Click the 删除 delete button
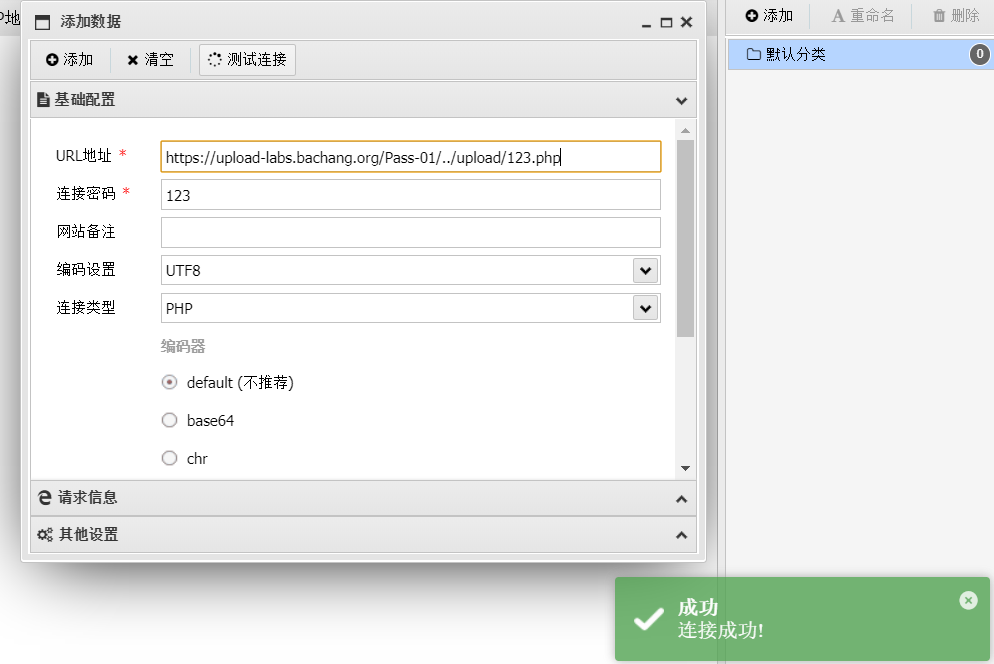This screenshot has width=994, height=664. pyautogui.click(x=957, y=15)
